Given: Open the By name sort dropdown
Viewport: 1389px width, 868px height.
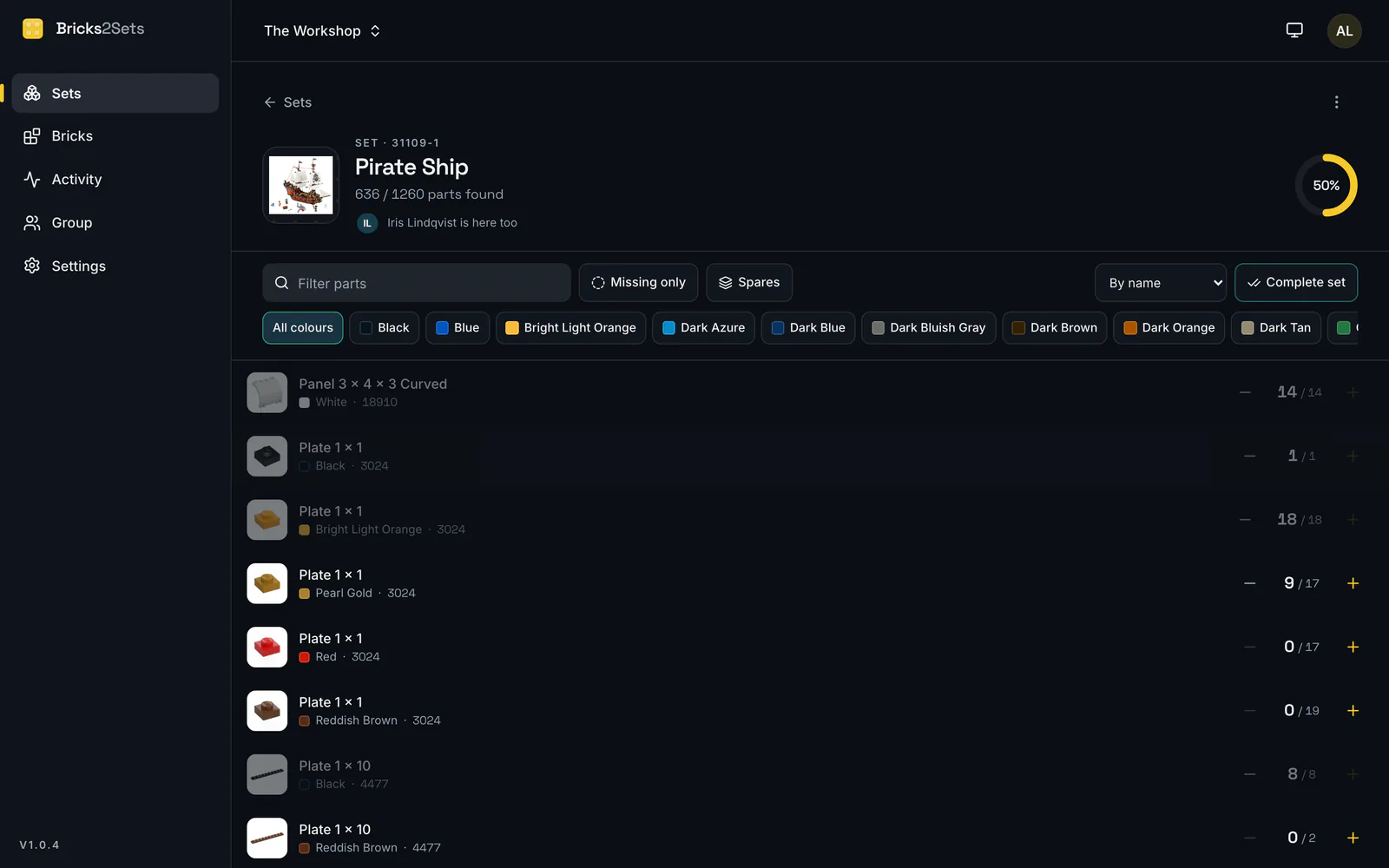Looking at the screenshot, I should [1160, 283].
